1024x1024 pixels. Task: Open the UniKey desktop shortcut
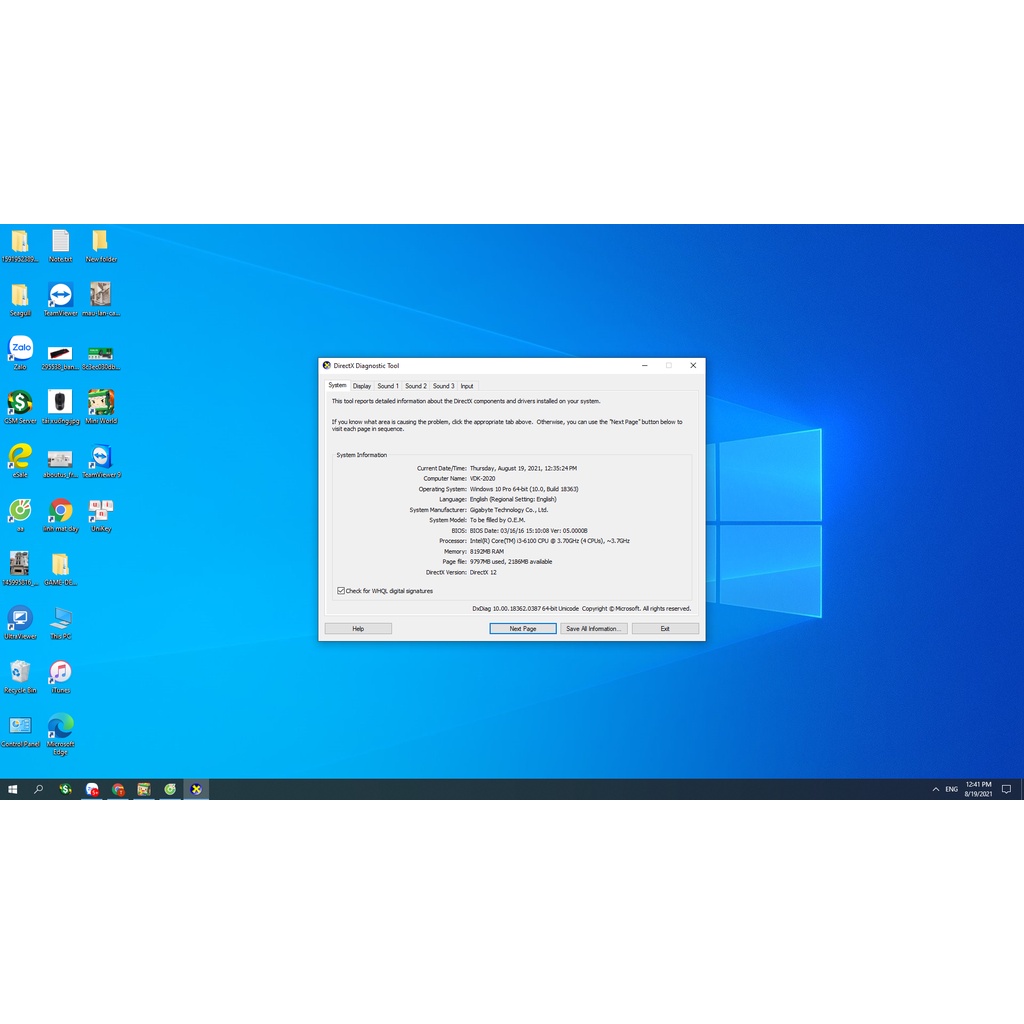point(100,511)
